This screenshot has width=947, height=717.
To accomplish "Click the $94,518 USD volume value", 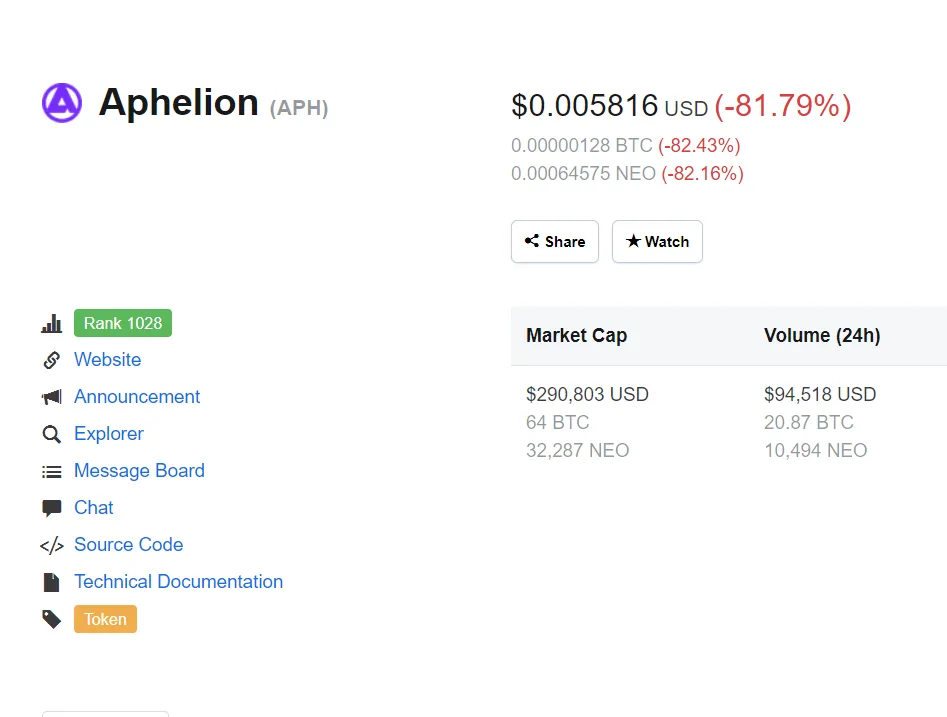I will pyautogui.click(x=820, y=394).
